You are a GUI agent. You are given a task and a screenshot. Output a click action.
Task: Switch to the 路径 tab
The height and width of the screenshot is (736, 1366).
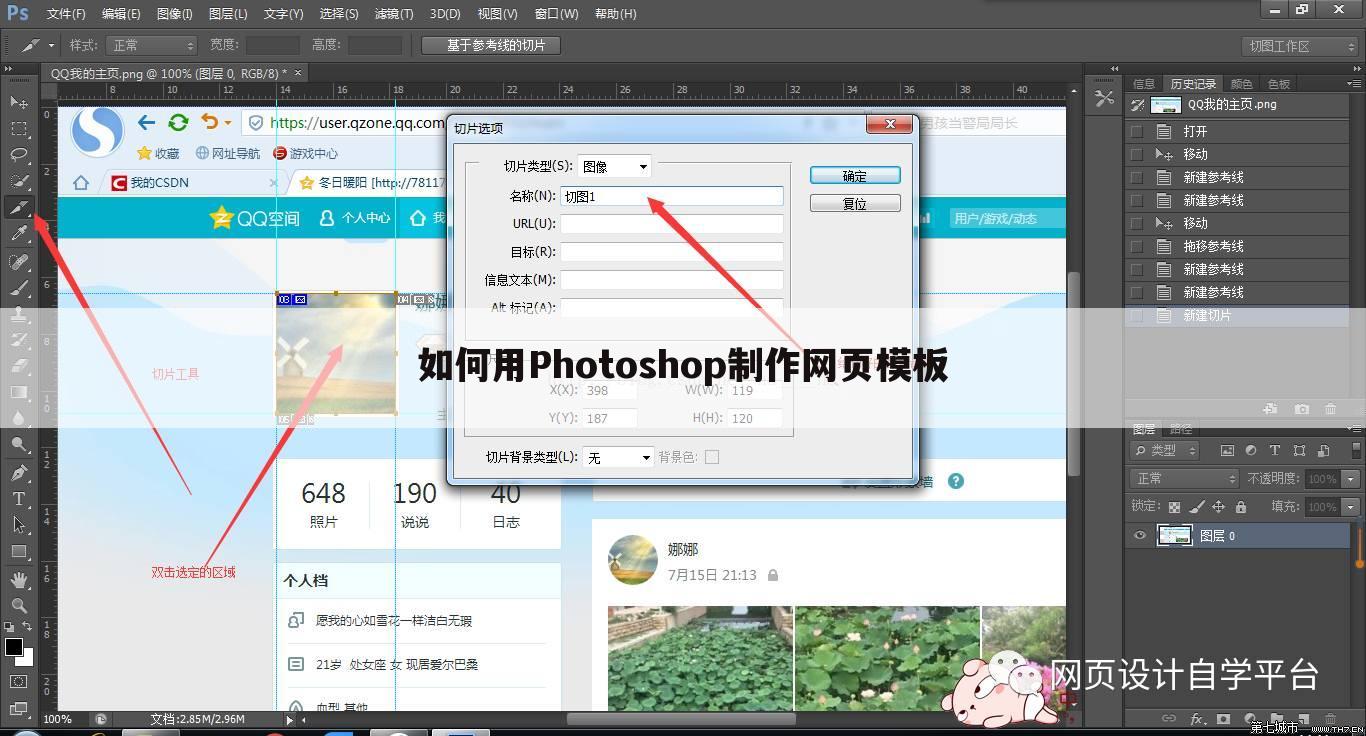point(1181,429)
